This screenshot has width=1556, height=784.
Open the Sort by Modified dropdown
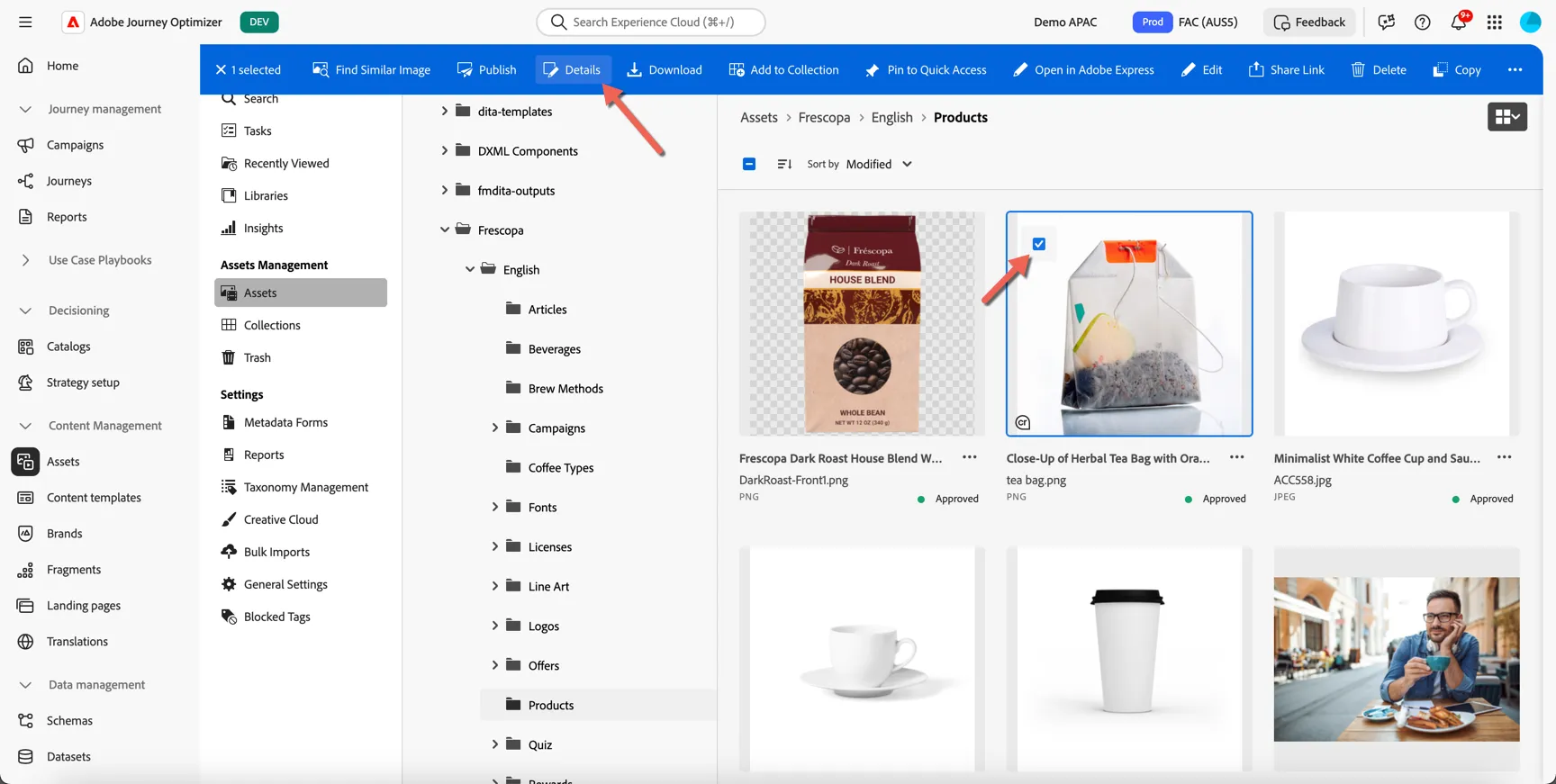(x=879, y=164)
